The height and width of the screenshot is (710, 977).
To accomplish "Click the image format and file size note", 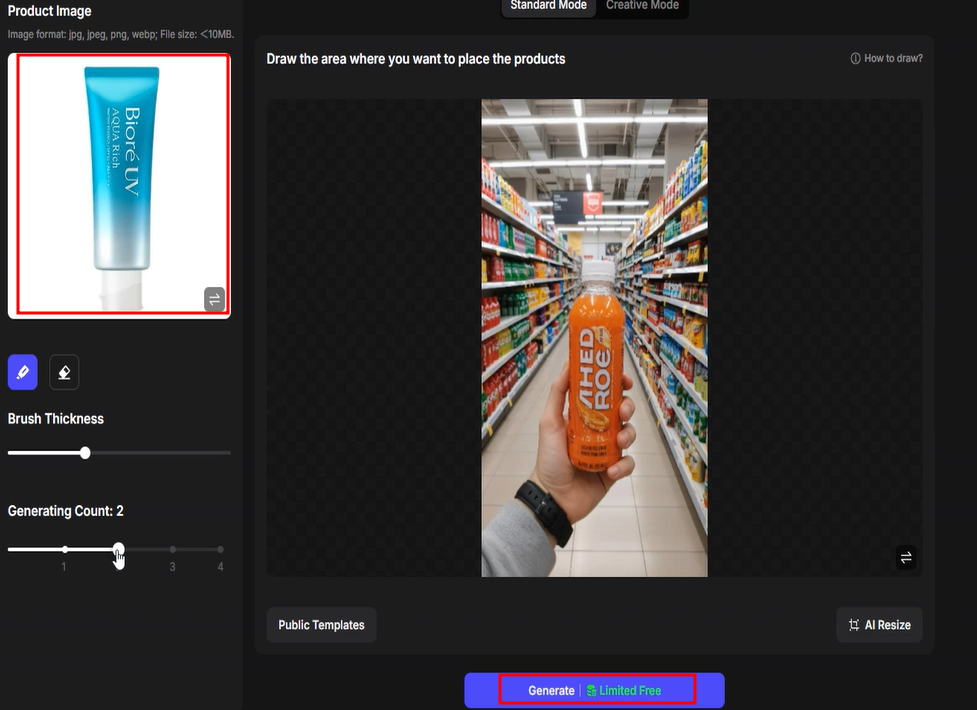I will click(121, 34).
